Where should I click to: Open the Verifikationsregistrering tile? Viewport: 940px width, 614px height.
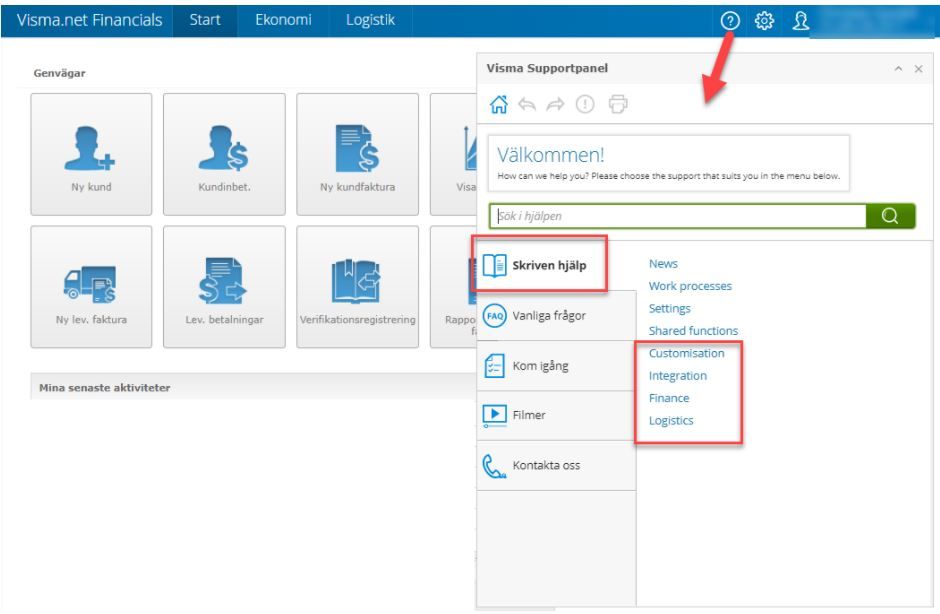point(357,287)
